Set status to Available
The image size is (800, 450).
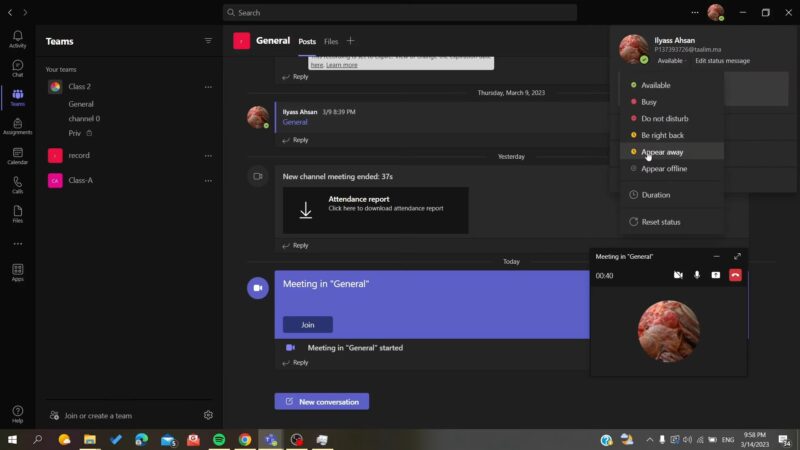click(x=671, y=85)
